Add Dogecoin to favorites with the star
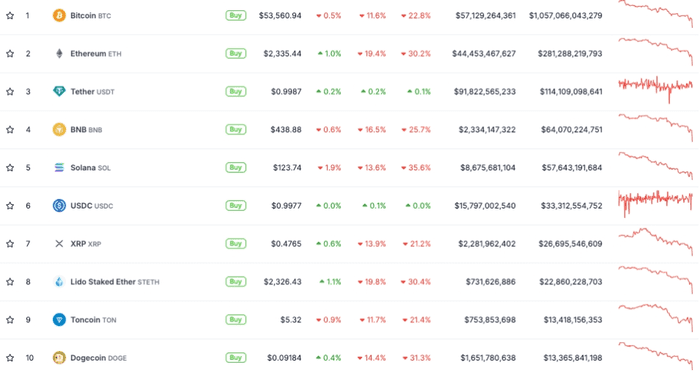This screenshot has height=373, width=700. coord(10,358)
